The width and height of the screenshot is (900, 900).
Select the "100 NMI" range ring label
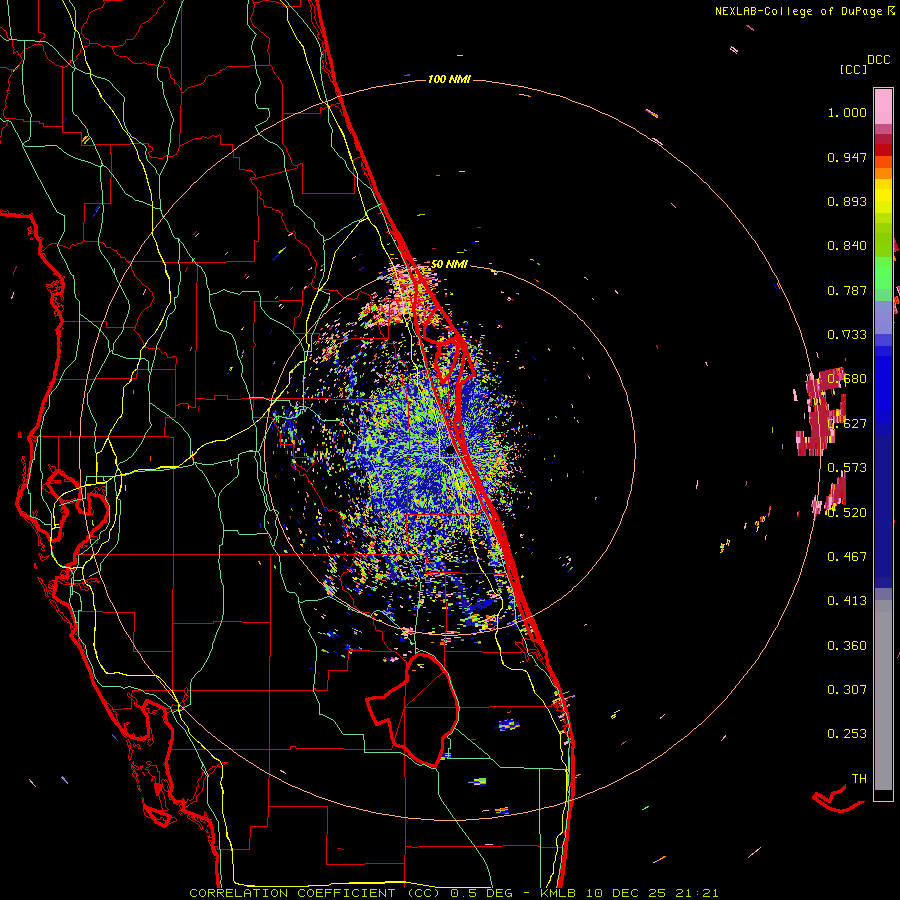point(449,79)
